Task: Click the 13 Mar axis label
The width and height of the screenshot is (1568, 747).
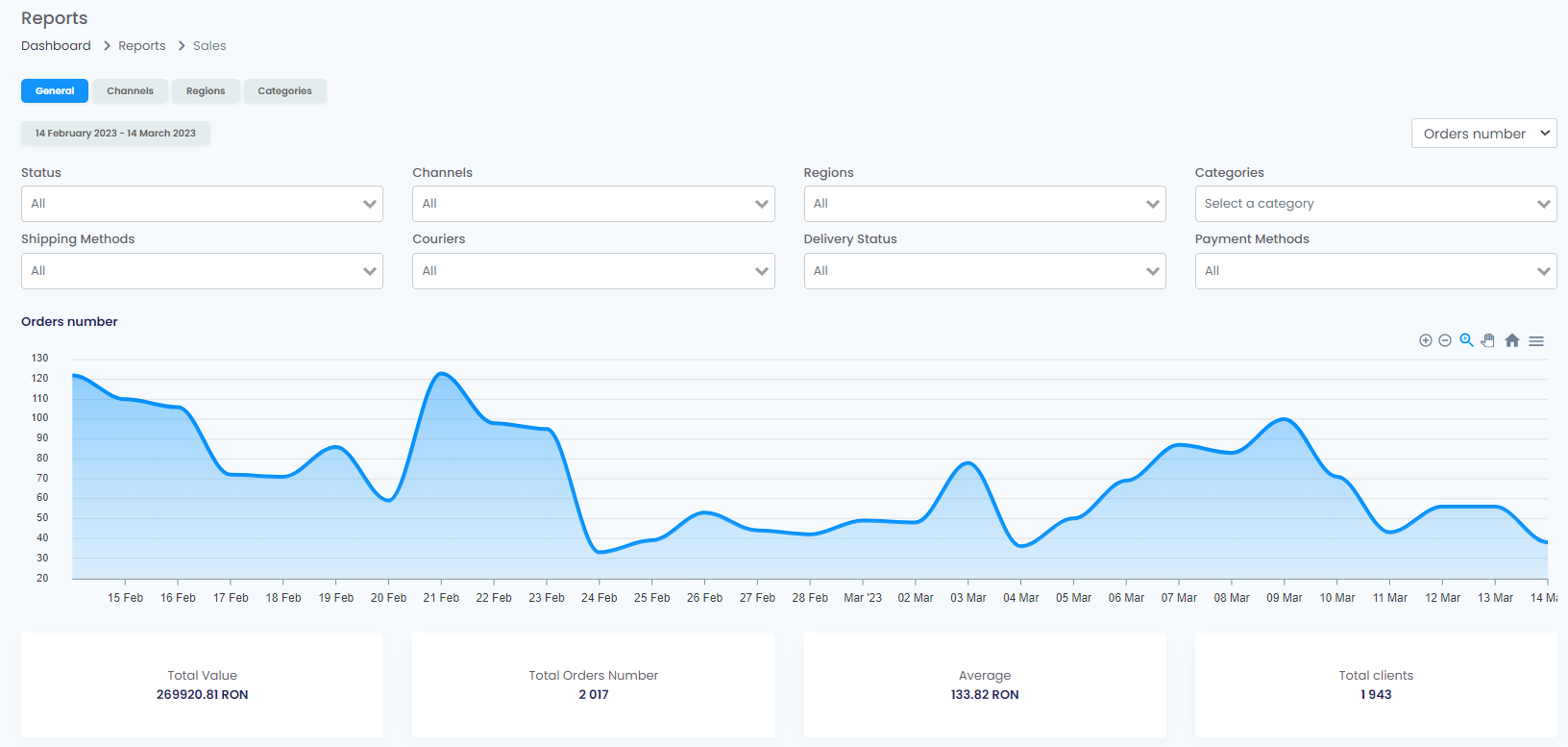Action: 1495,598
